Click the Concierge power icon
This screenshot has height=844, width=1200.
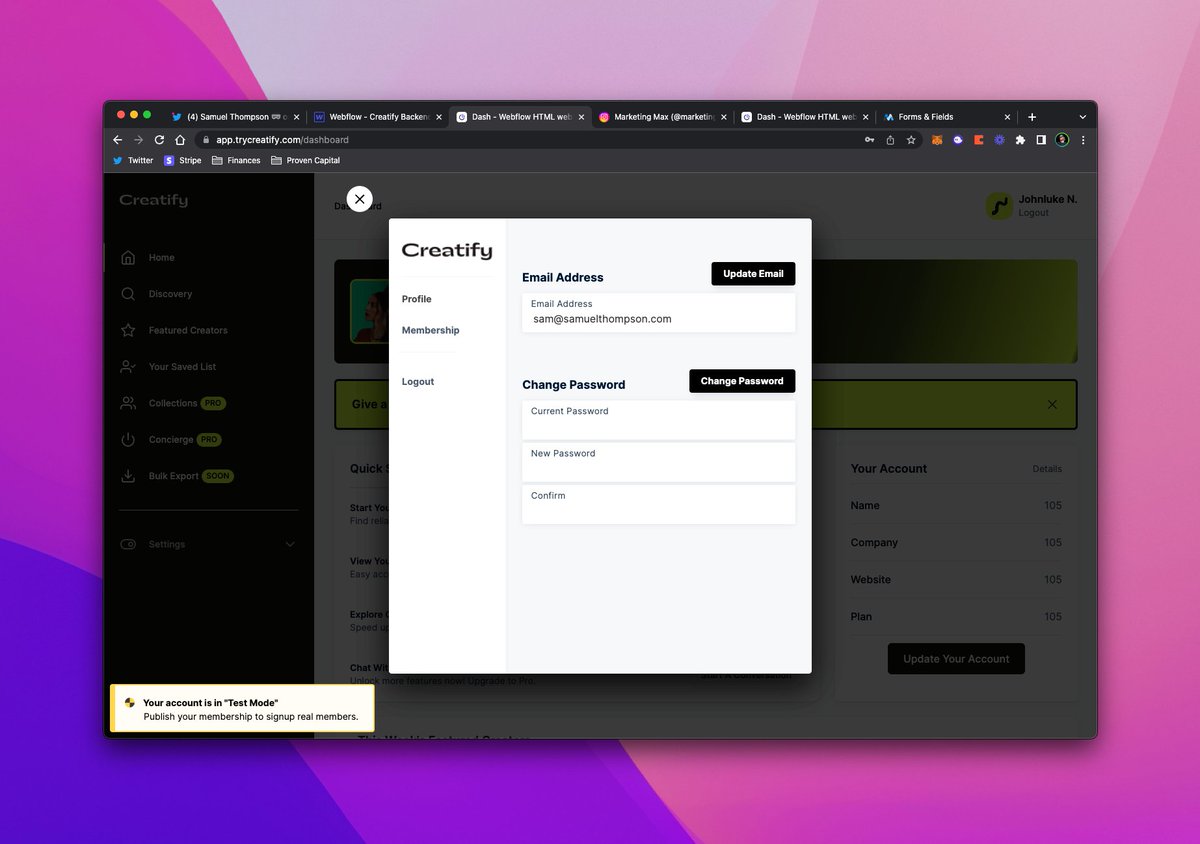tap(128, 440)
